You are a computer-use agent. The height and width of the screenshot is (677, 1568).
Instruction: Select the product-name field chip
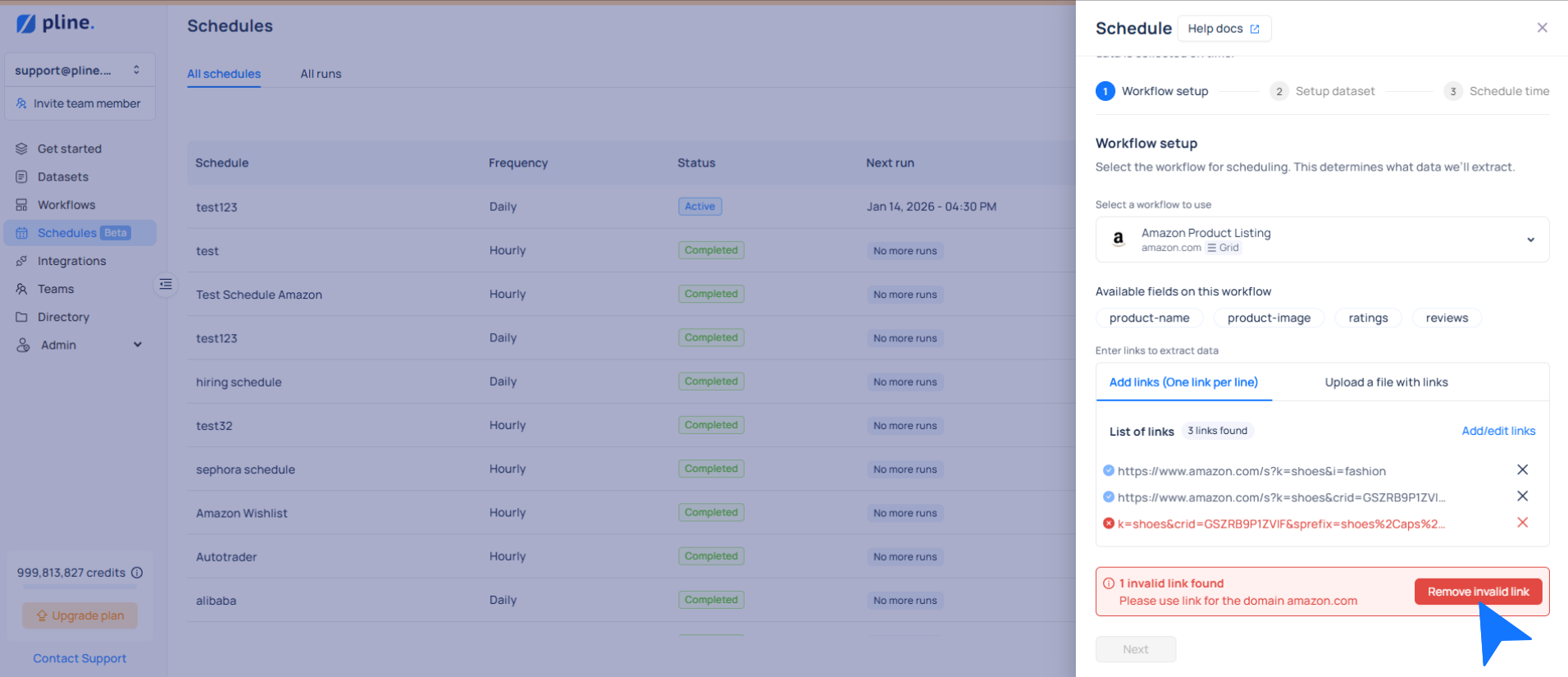(x=1149, y=318)
